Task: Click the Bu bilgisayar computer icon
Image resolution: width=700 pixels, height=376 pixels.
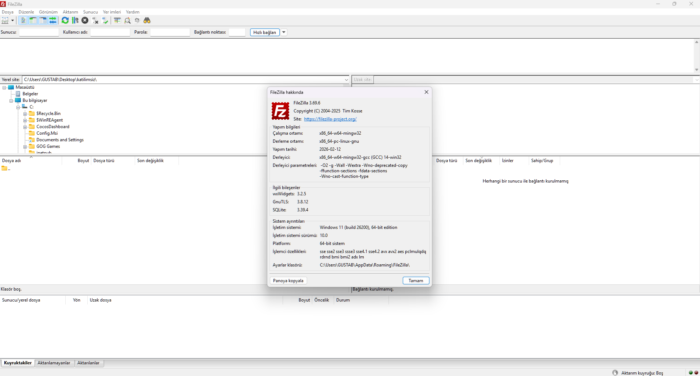Action: click(x=18, y=100)
